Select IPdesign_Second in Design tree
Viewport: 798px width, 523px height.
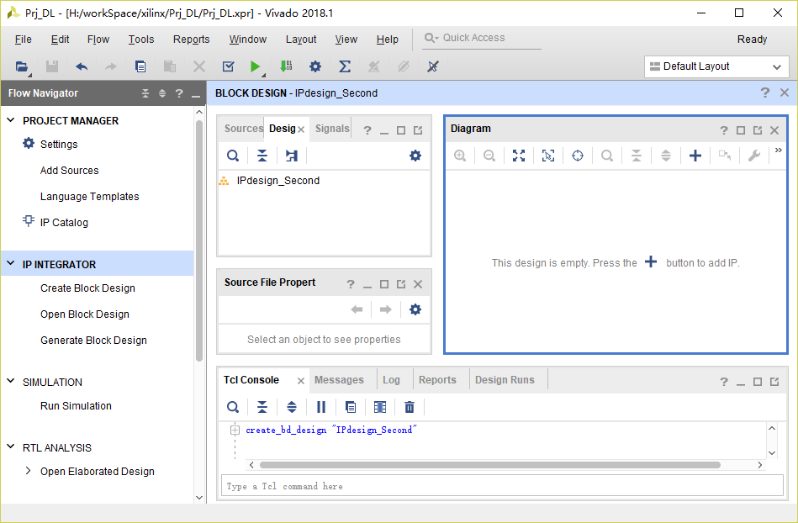tap(278, 181)
